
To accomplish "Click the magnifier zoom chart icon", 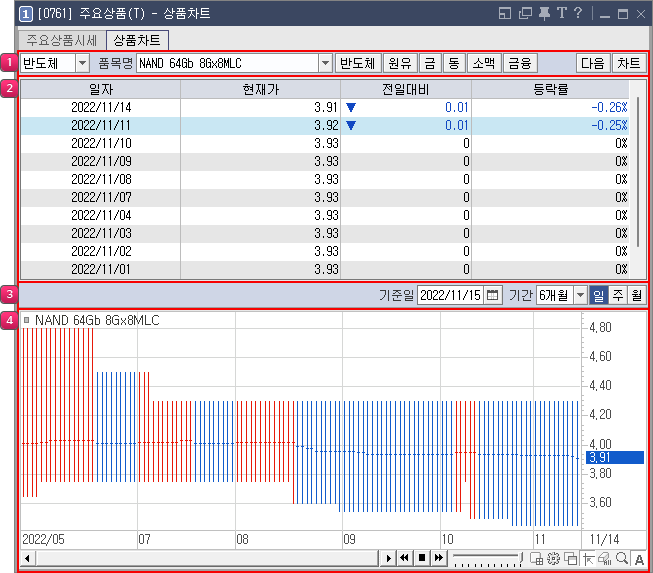I will [622, 558].
